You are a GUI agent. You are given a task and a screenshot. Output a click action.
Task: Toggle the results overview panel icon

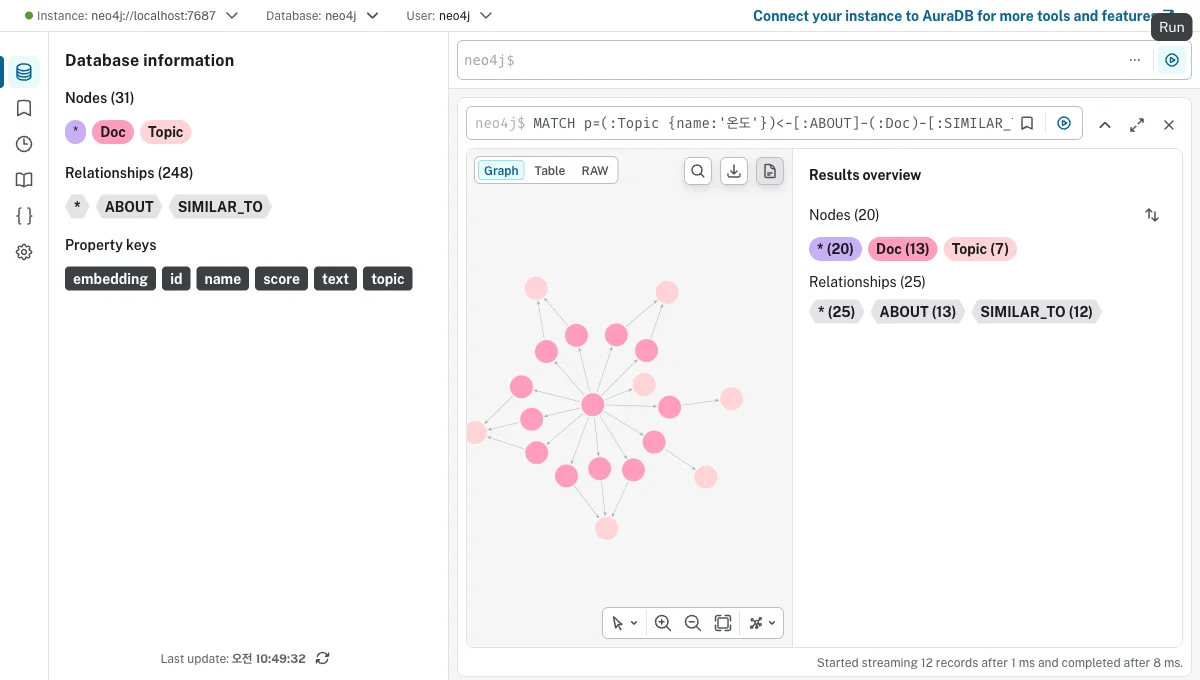[x=770, y=171]
